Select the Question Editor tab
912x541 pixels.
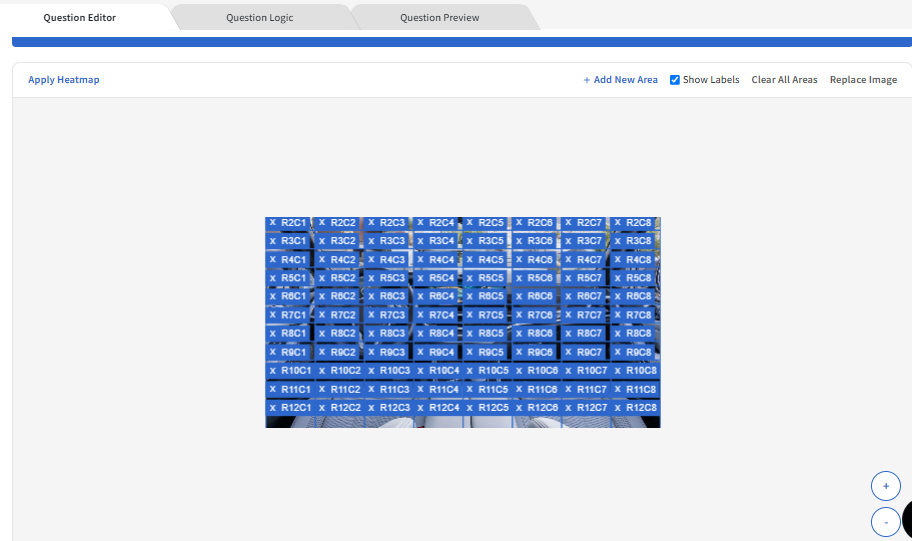(x=80, y=18)
